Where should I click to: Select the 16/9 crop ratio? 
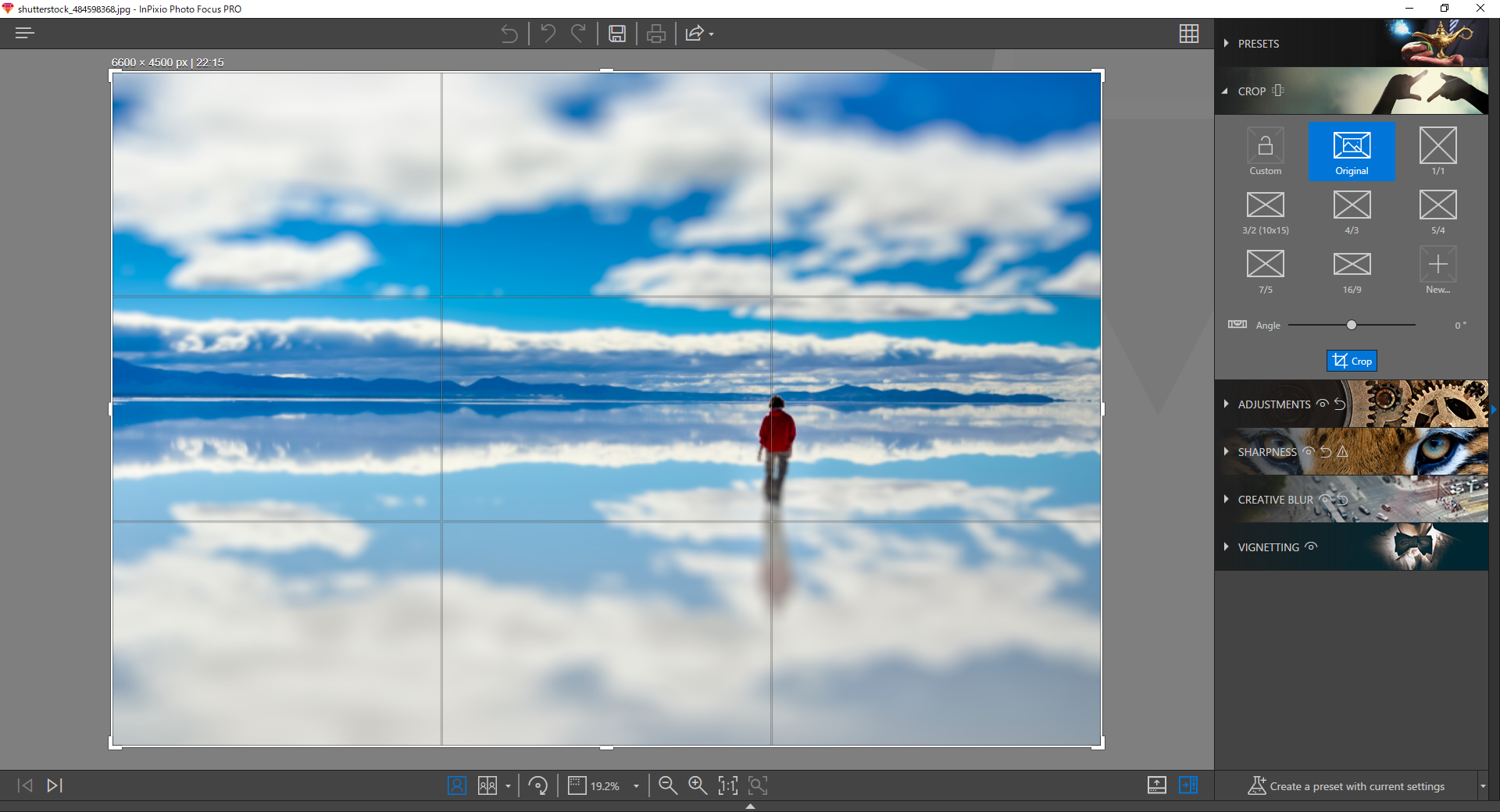[1352, 271]
